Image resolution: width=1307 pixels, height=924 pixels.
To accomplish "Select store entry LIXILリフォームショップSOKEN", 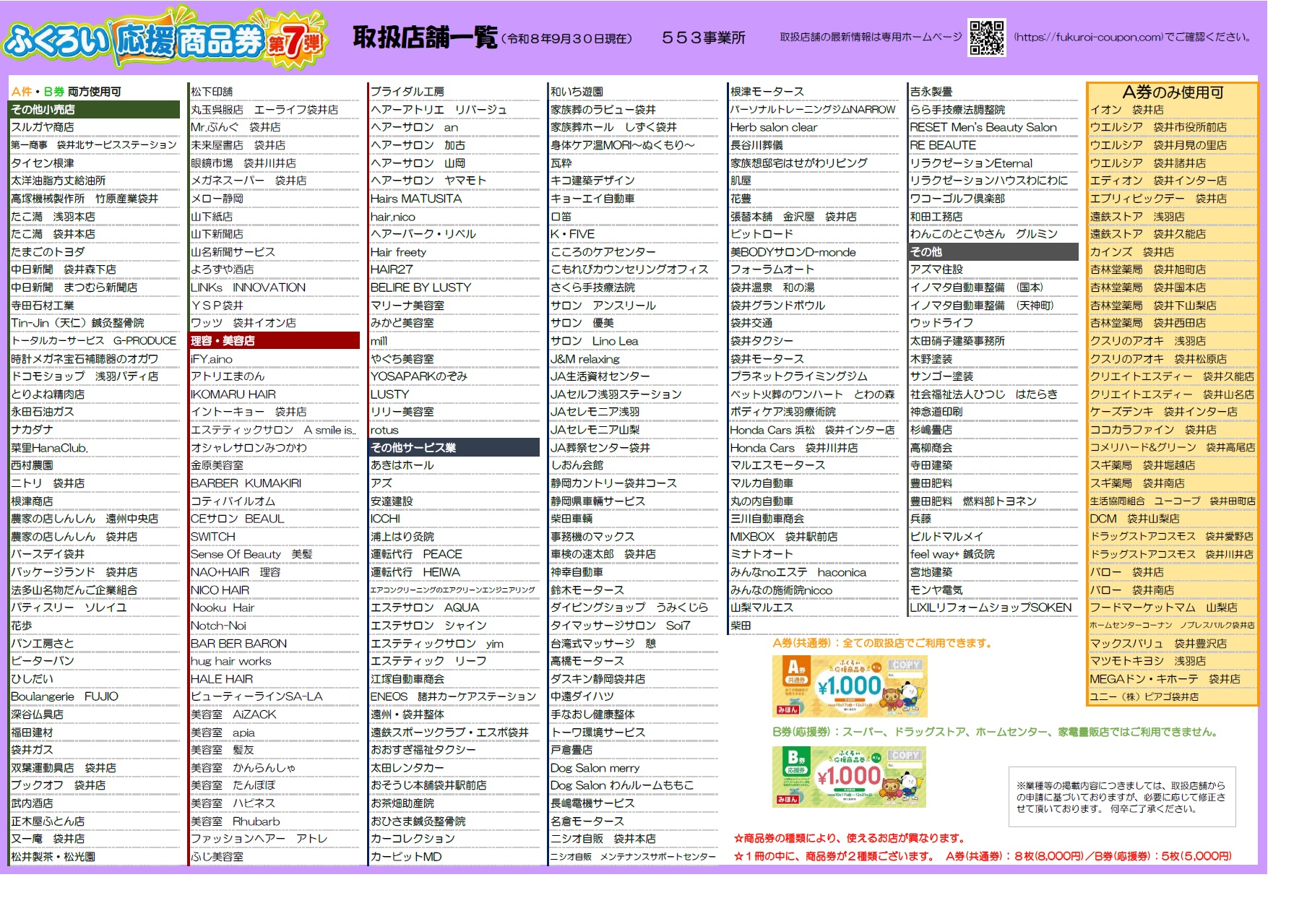I will (991, 608).
